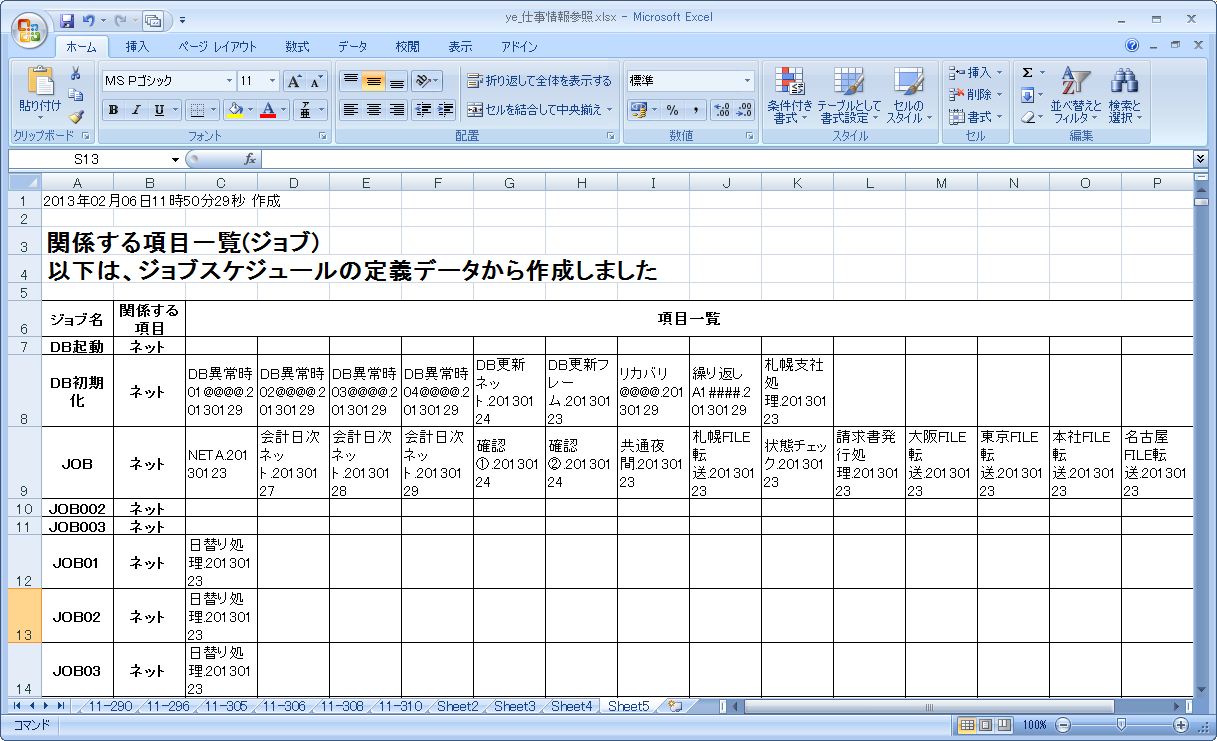Toggle bold formatting
1217x741 pixels.
(113, 110)
